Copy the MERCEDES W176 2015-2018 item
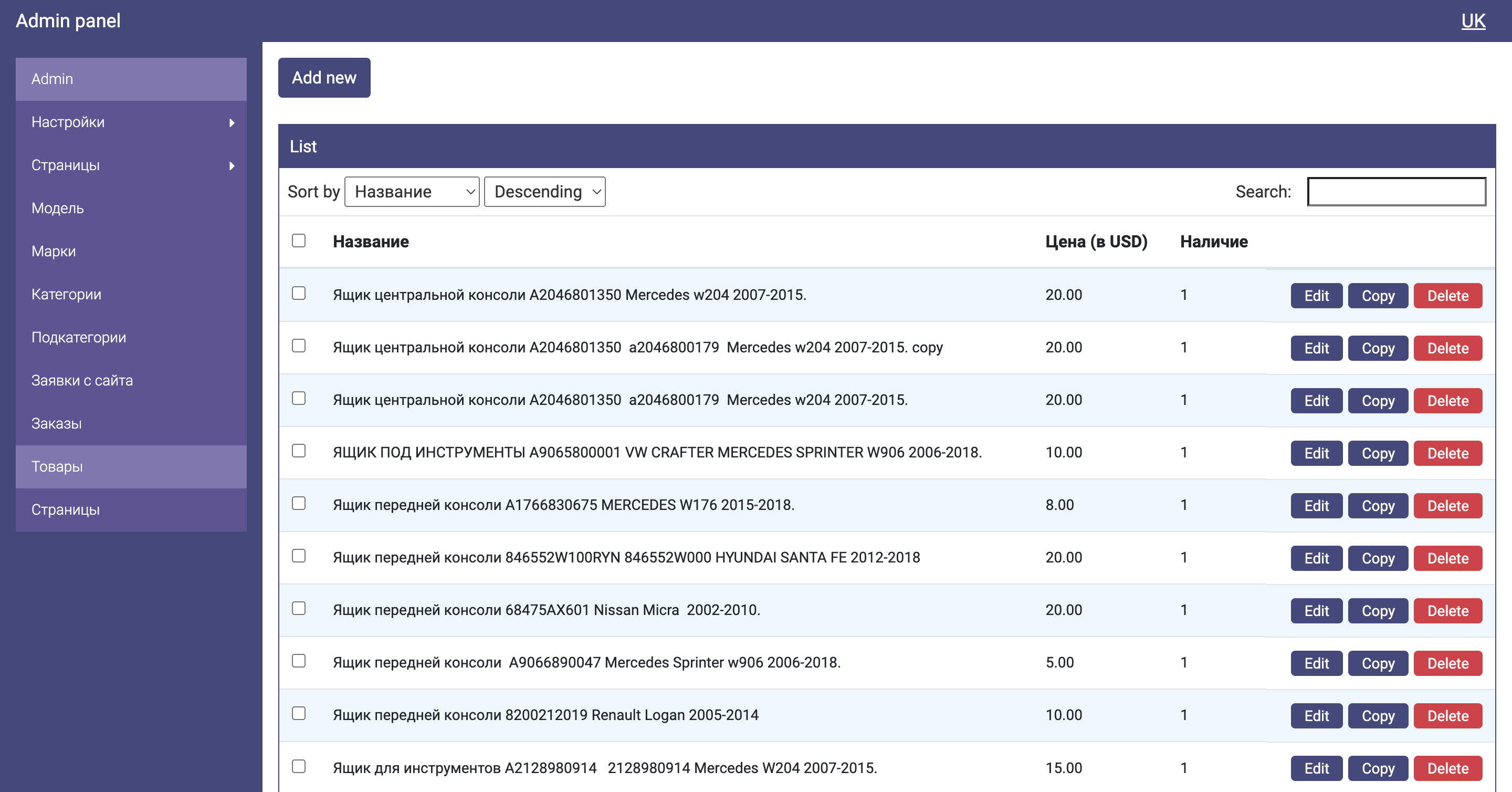The width and height of the screenshot is (1512, 792). pyautogui.click(x=1378, y=505)
